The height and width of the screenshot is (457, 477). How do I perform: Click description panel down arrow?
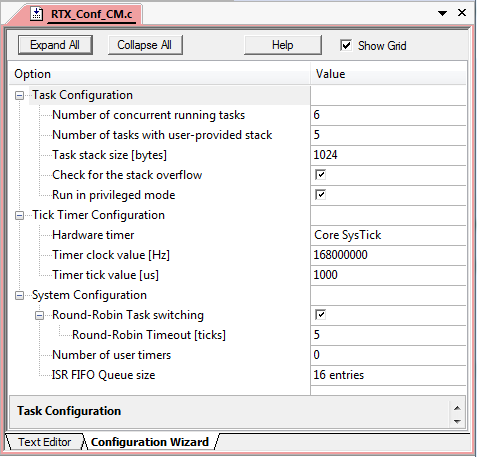click(457, 422)
